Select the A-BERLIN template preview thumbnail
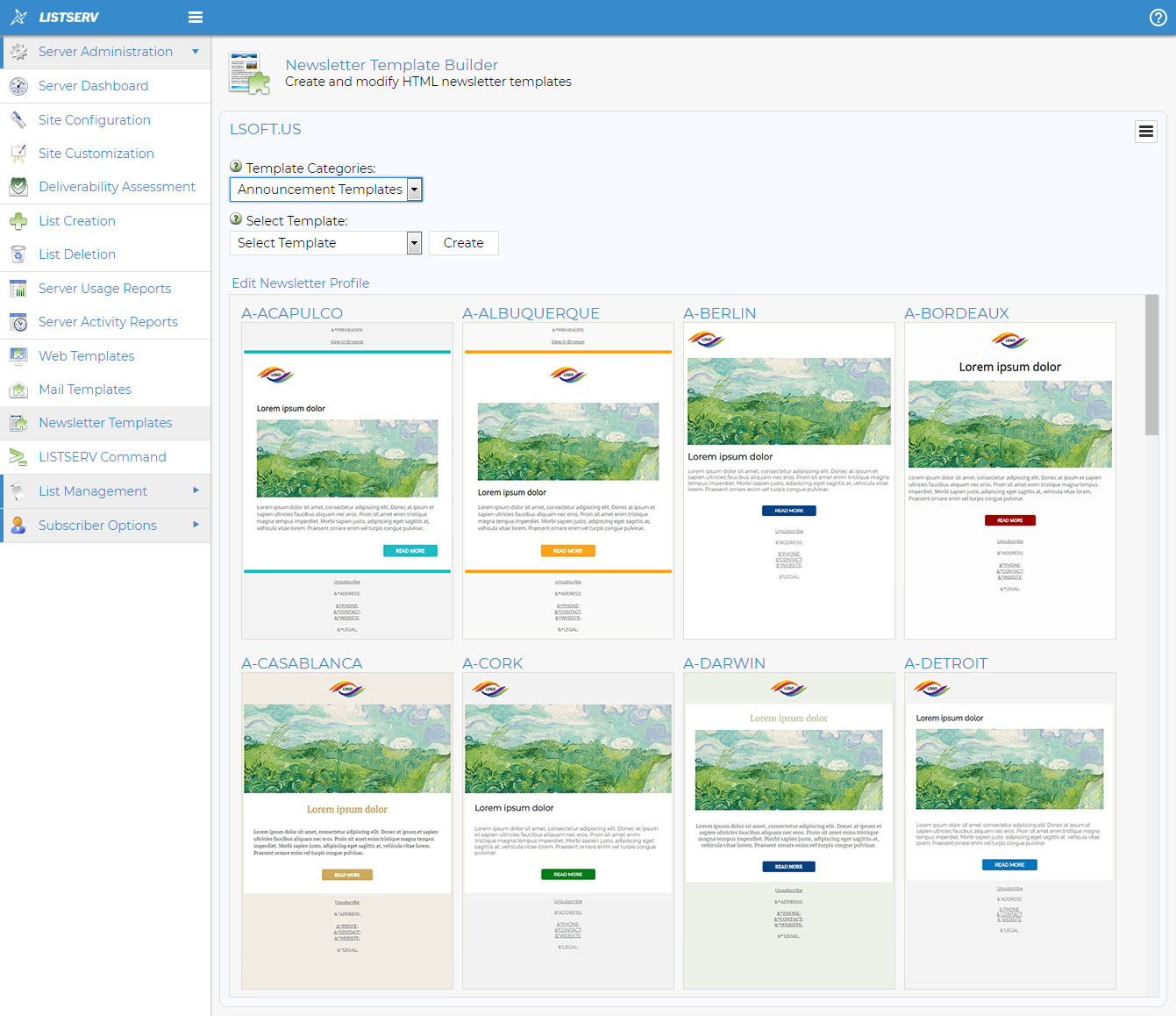The height and width of the screenshot is (1016, 1176). (789, 481)
